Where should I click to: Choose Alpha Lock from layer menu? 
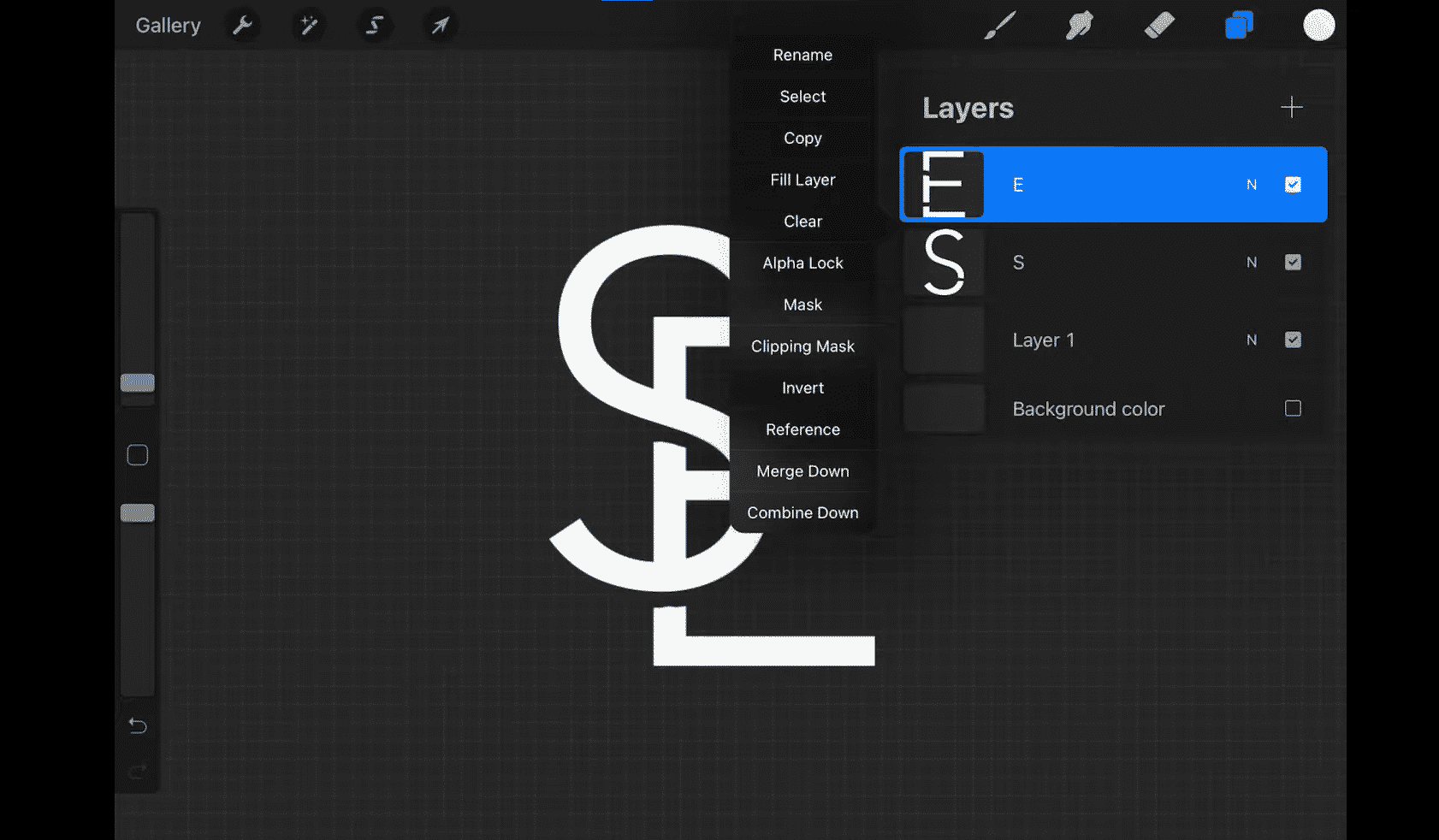pos(802,263)
